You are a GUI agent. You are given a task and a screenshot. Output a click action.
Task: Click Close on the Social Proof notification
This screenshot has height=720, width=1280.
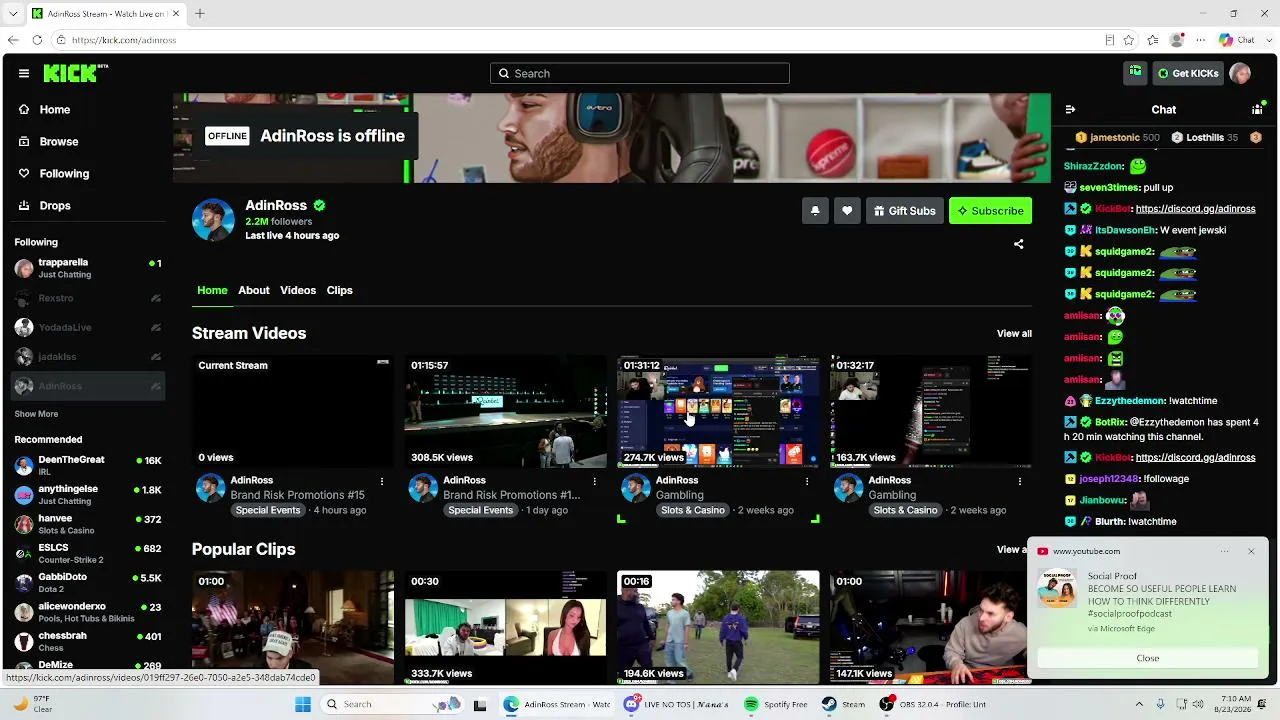[1148, 658]
